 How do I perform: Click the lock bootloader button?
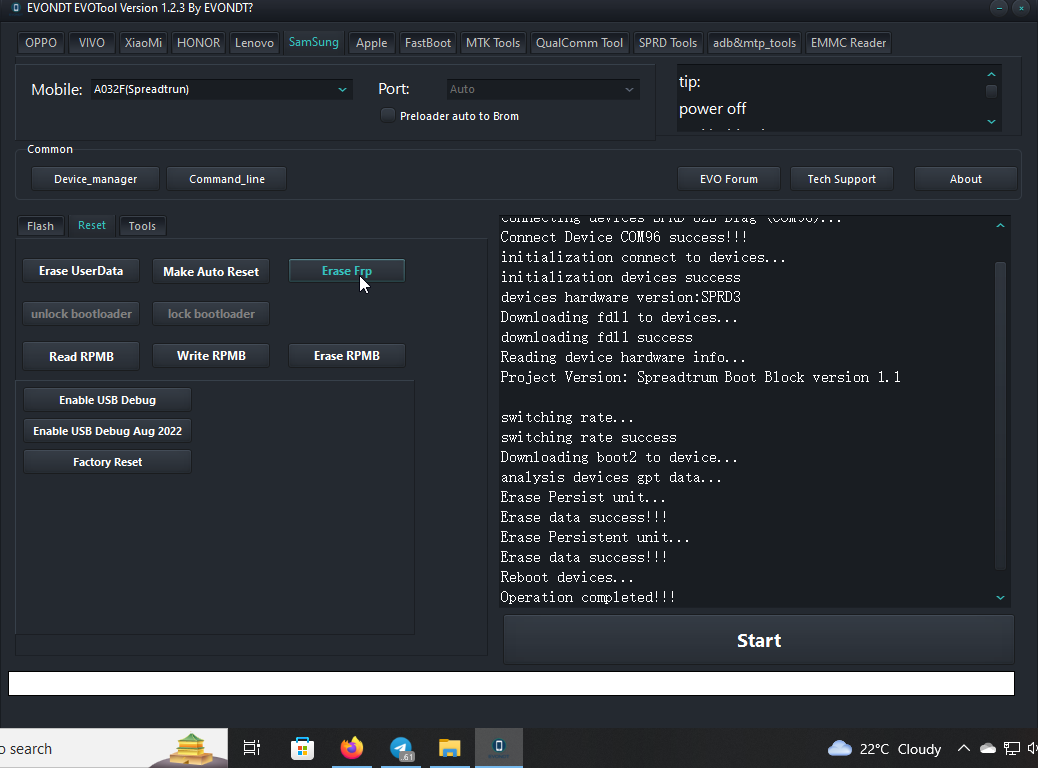tap(211, 314)
